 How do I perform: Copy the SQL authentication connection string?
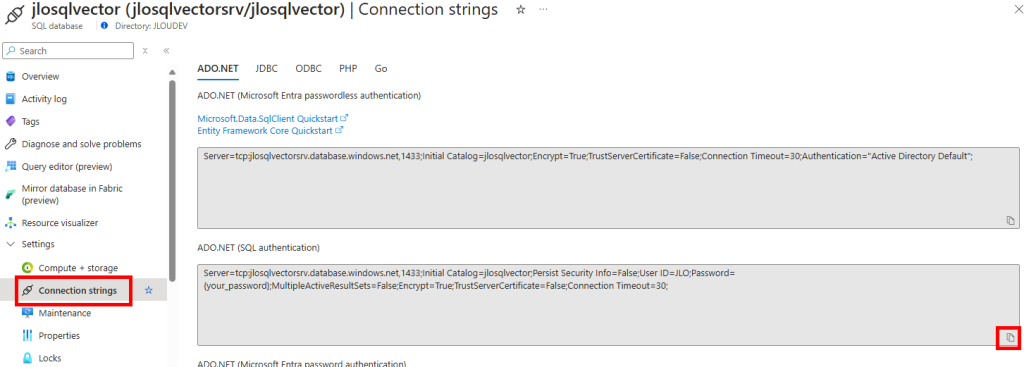click(1010, 338)
